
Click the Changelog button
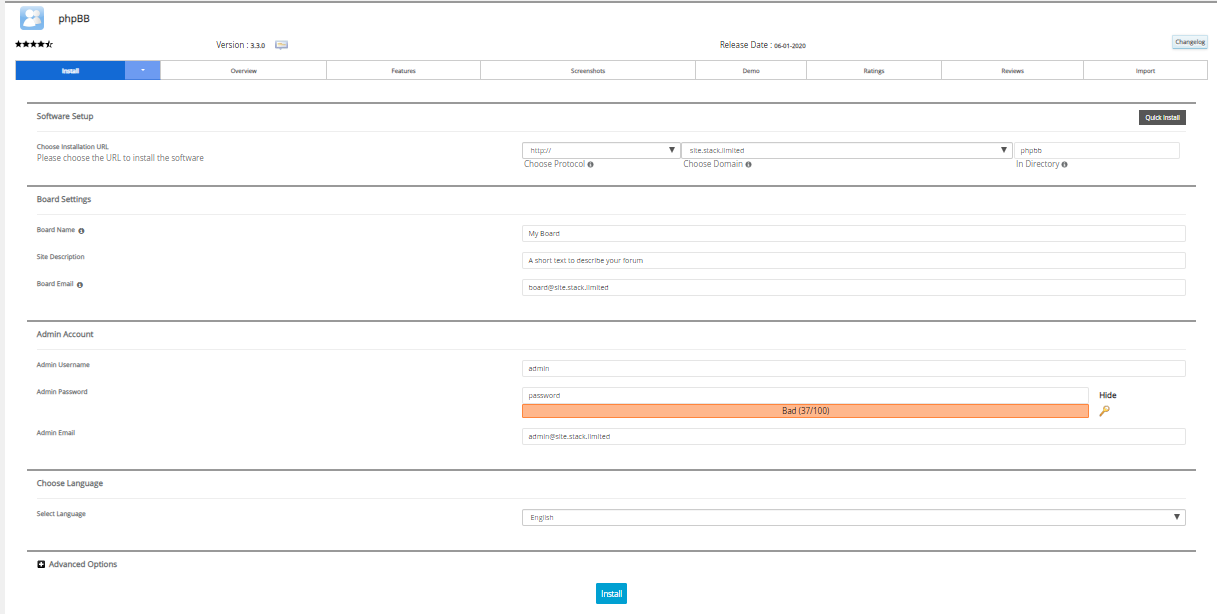(1190, 42)
